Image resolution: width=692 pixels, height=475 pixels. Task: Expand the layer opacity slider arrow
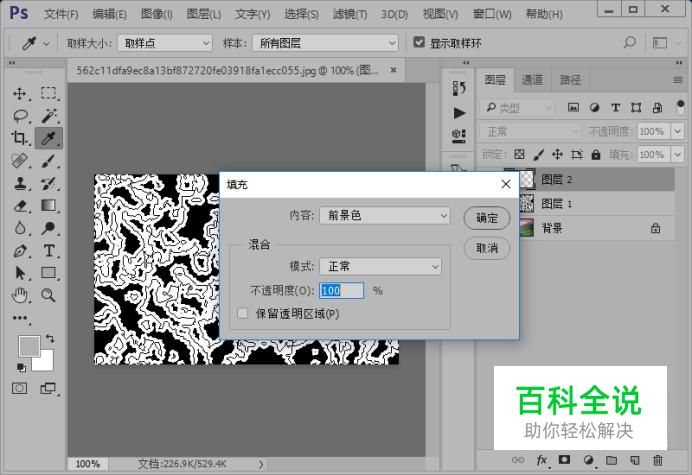(x=677, y=131)
